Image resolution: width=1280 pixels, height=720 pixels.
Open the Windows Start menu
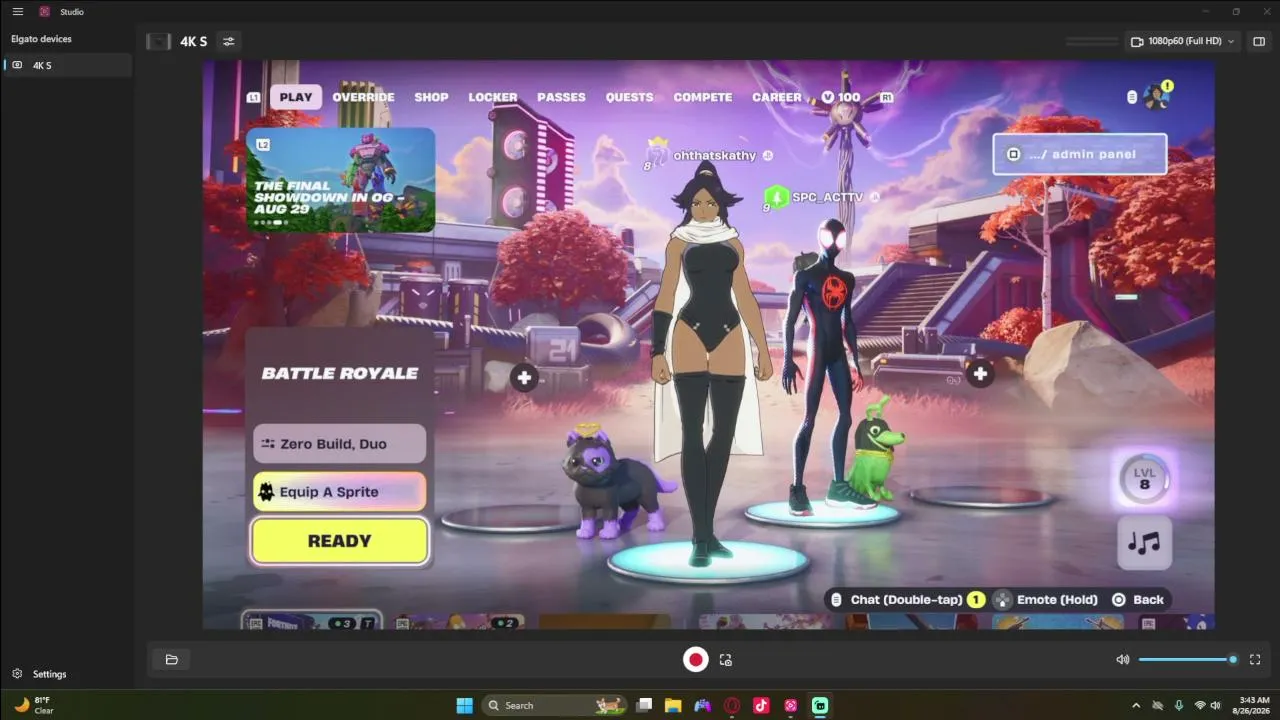tap(465, 705)
